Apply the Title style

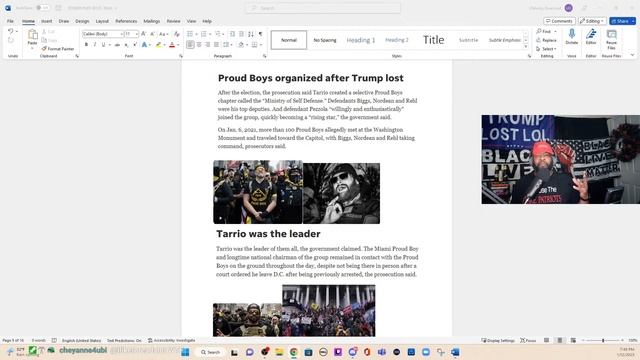tap(433, 40)
